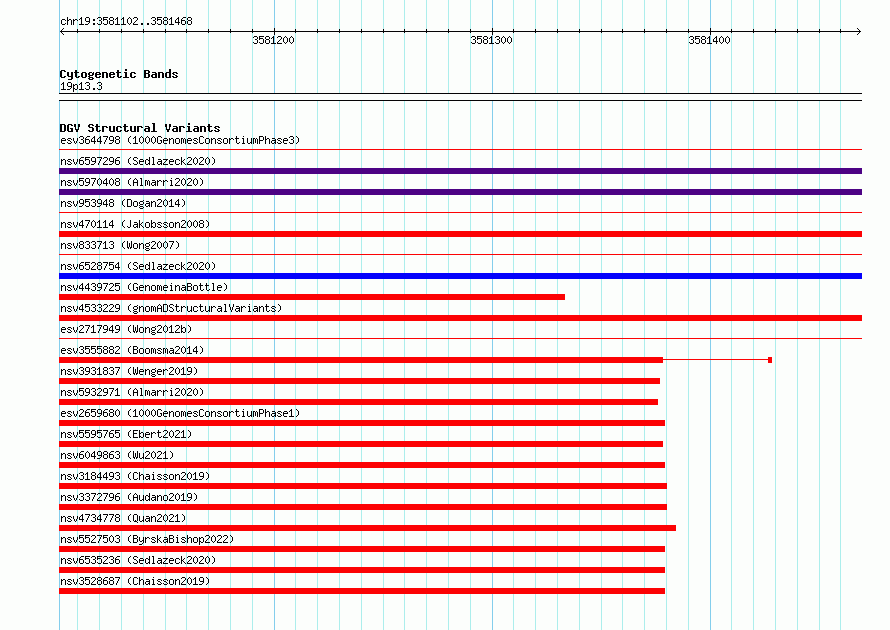Image resolution: width=890 pixels, height=630 pixels.
Task: Click small red end square of esv3555882
Action: click(770, 360)
